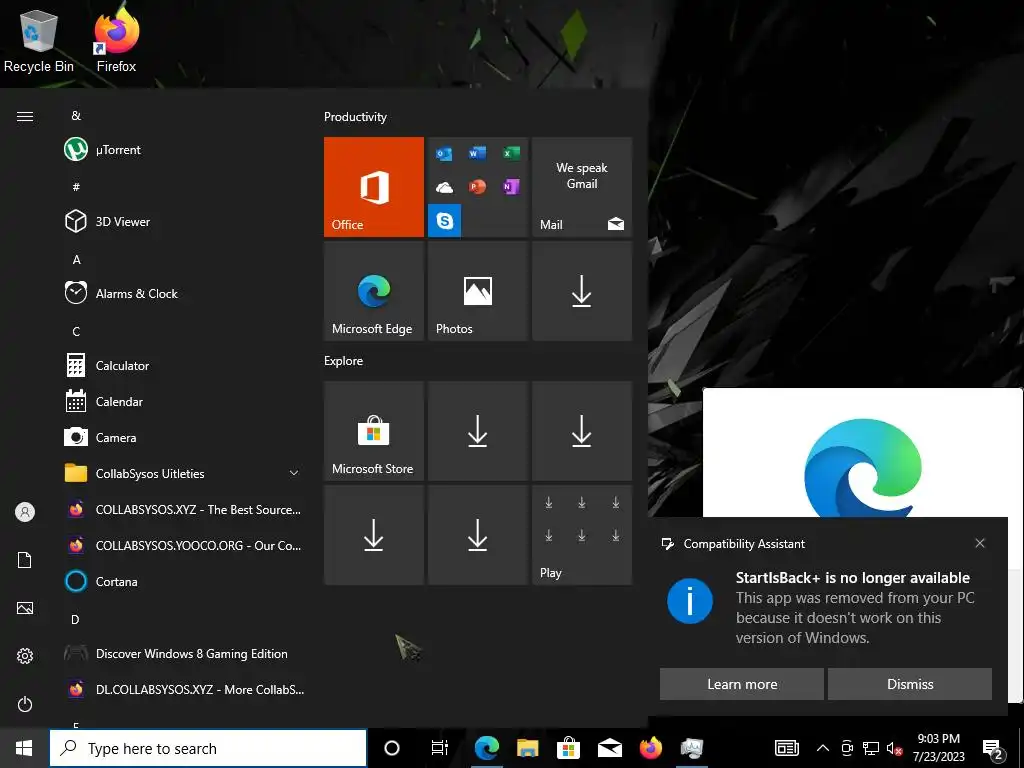Image resolution: width=1024 pixels, height=768 pixels.
Task: Click the Productivity group heading
Action: [x=355, y=117]
